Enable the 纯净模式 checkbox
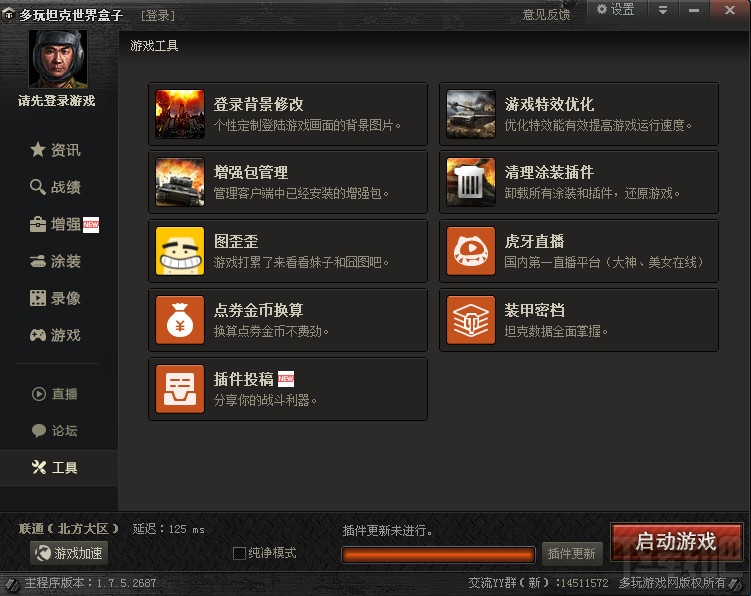Viewport: 751px width, 596px height. click(x=239, y=553)
